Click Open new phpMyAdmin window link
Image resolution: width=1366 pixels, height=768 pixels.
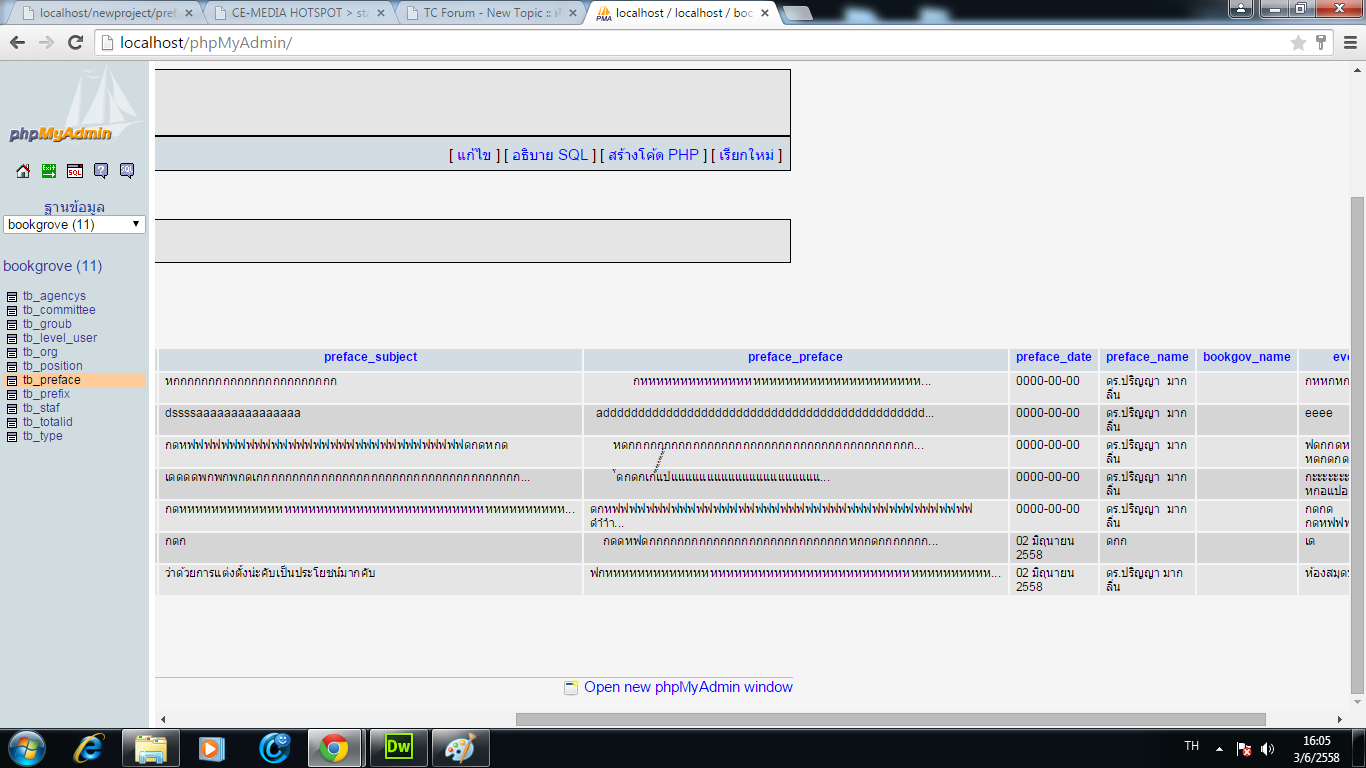click(688, 687)
